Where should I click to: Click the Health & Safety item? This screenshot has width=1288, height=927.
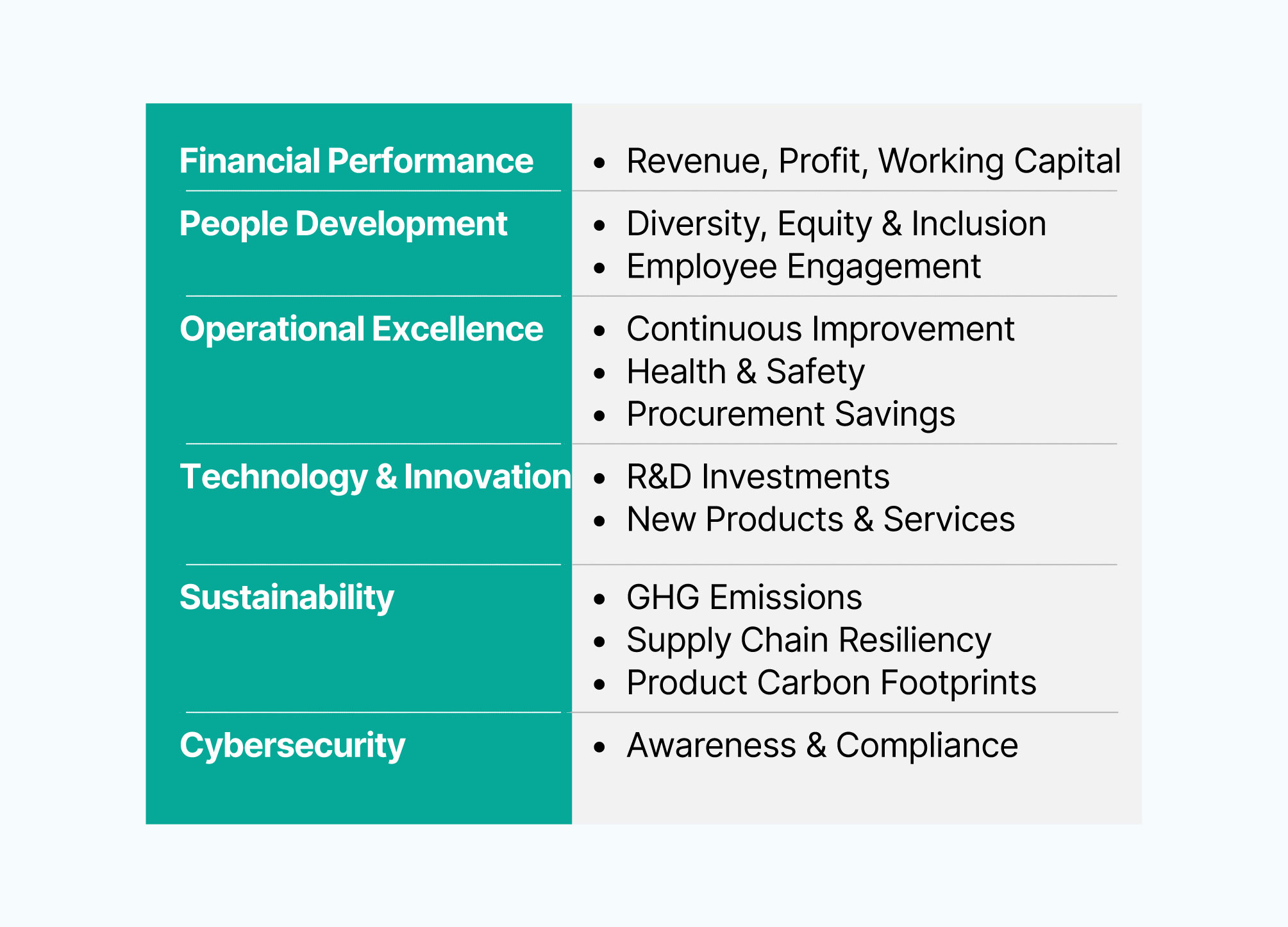pos(746,371)
